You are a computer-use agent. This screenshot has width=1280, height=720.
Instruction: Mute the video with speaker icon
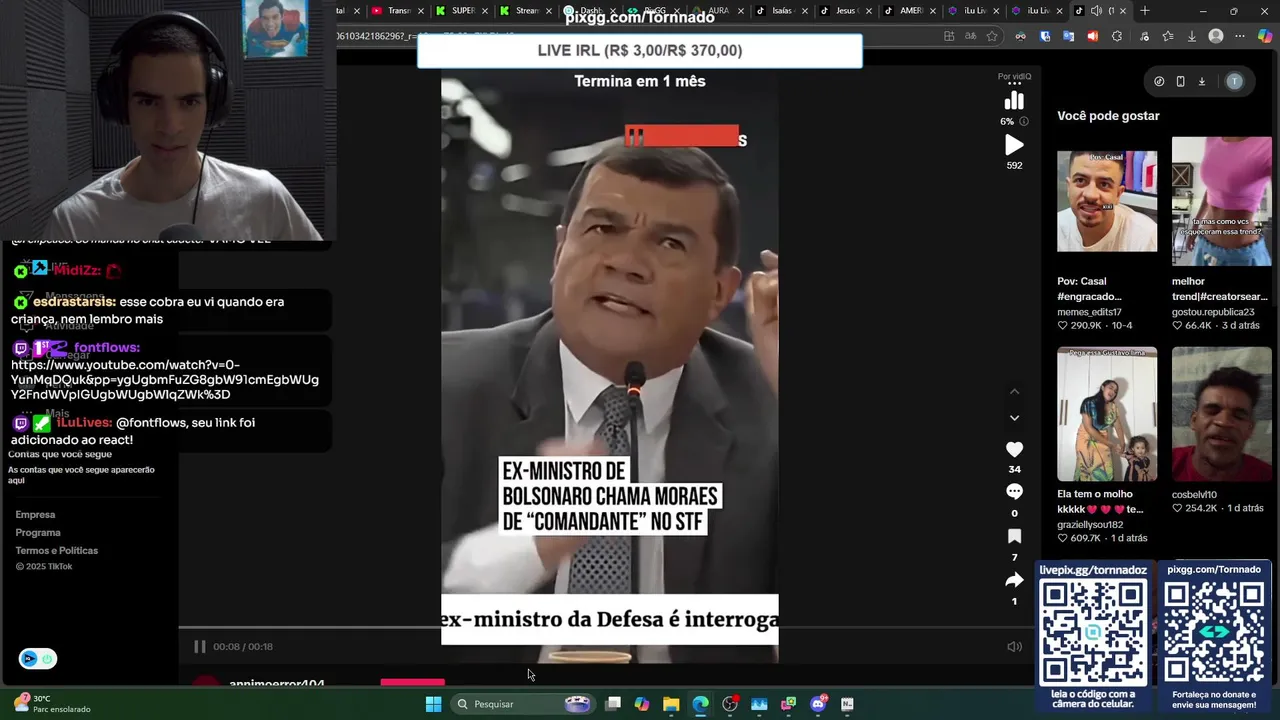point(1014,647)
